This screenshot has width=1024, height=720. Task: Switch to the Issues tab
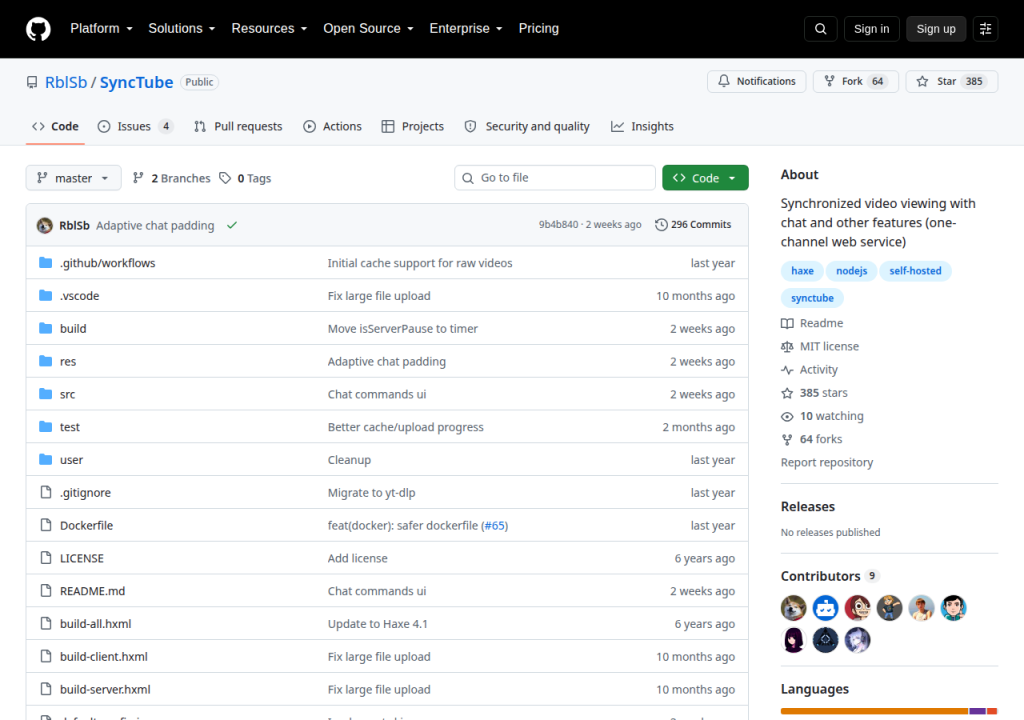click(x=135, y=127)
